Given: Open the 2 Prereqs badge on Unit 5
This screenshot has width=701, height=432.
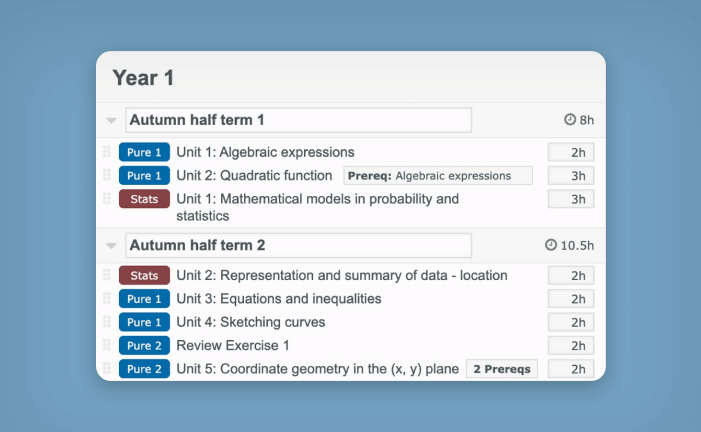Looking at the screenshot, I should click(502, 369).
